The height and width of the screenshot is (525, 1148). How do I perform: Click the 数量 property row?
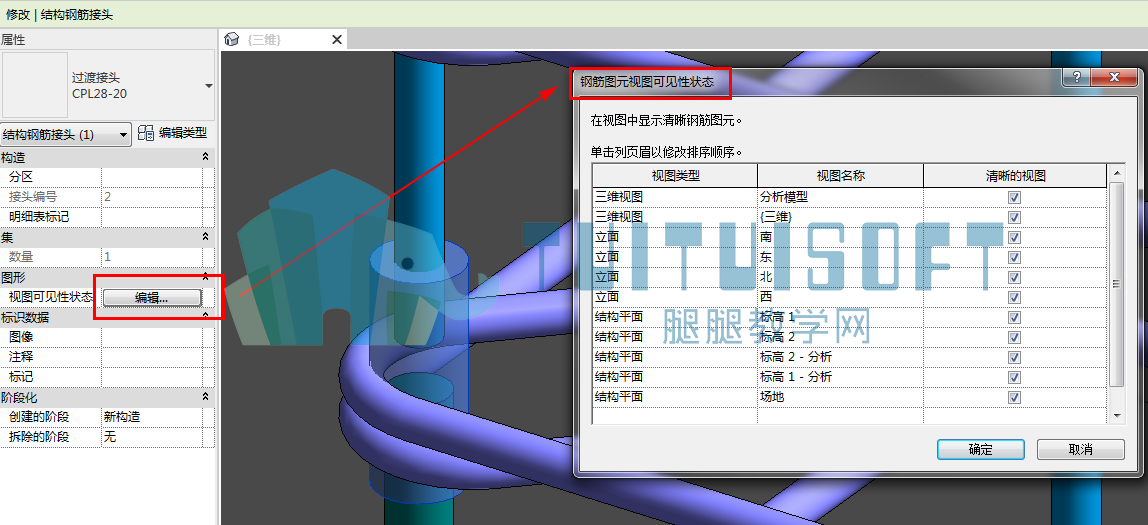[107, 257]
